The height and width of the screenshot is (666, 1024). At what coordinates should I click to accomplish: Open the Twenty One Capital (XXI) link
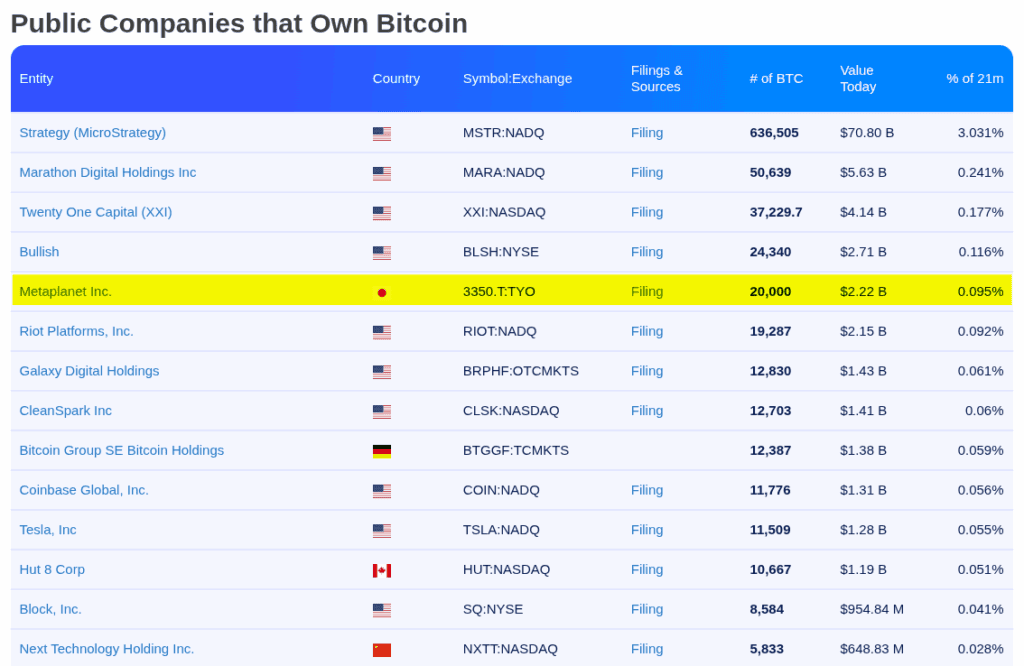96,212
